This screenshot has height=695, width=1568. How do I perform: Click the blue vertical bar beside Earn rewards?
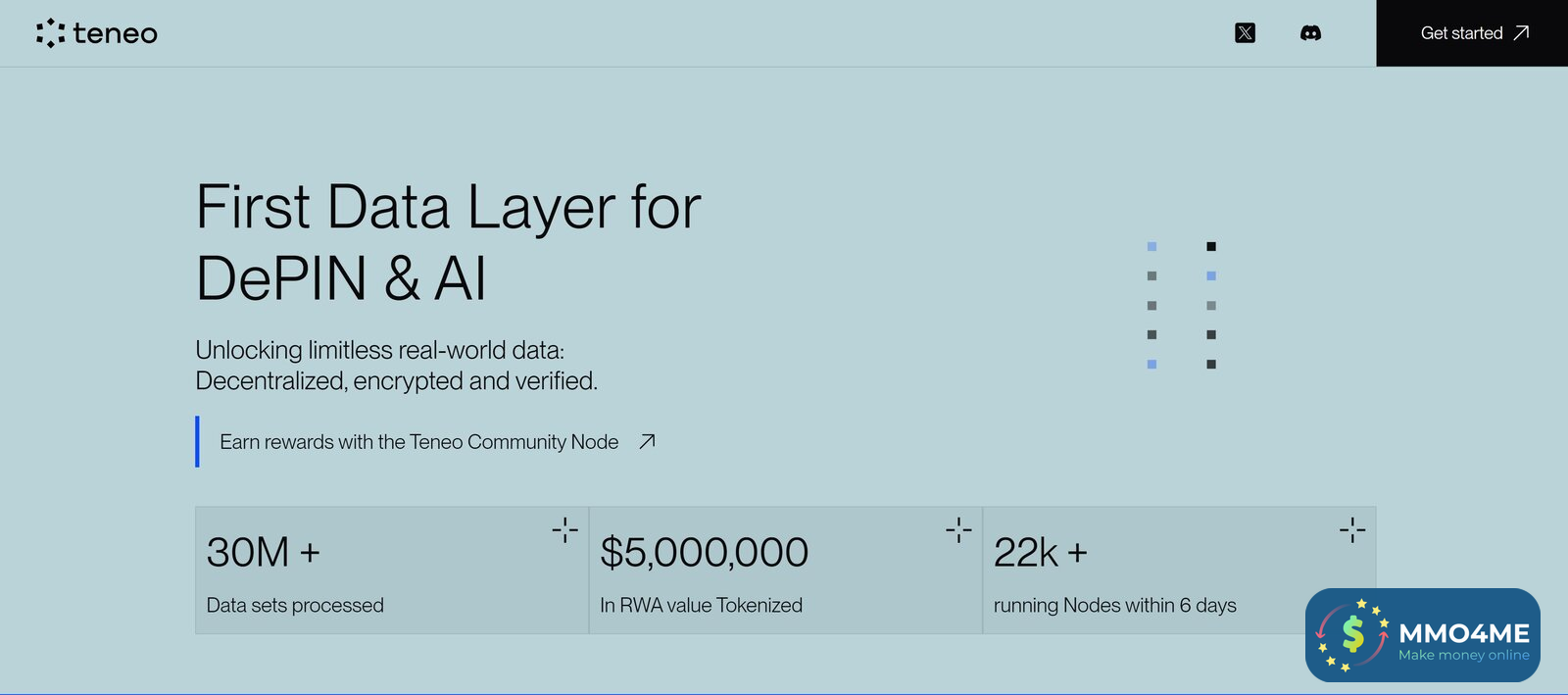pyautogui.click(x=198, y=442)
